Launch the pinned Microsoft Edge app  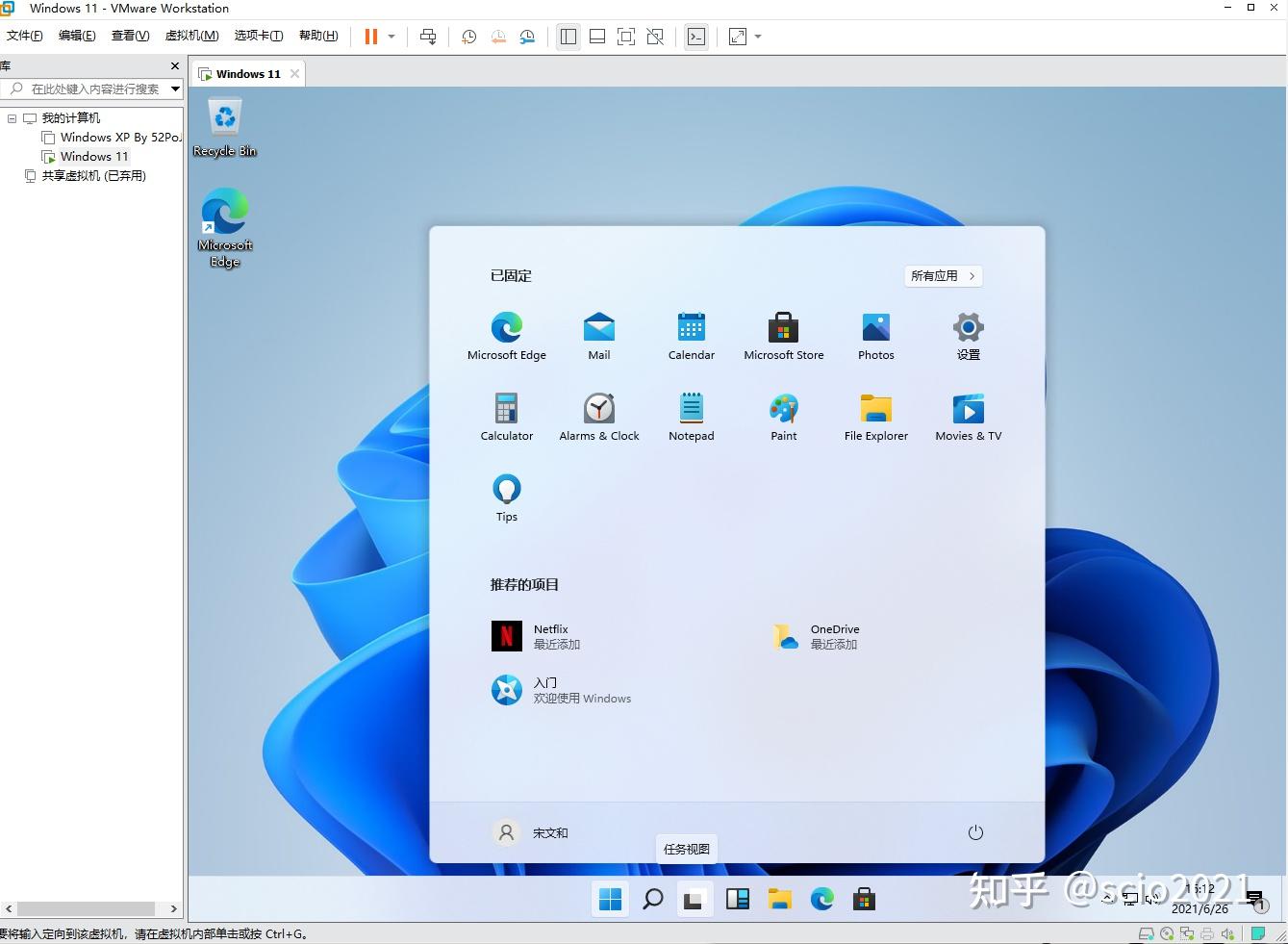click(x=507, y=336)
